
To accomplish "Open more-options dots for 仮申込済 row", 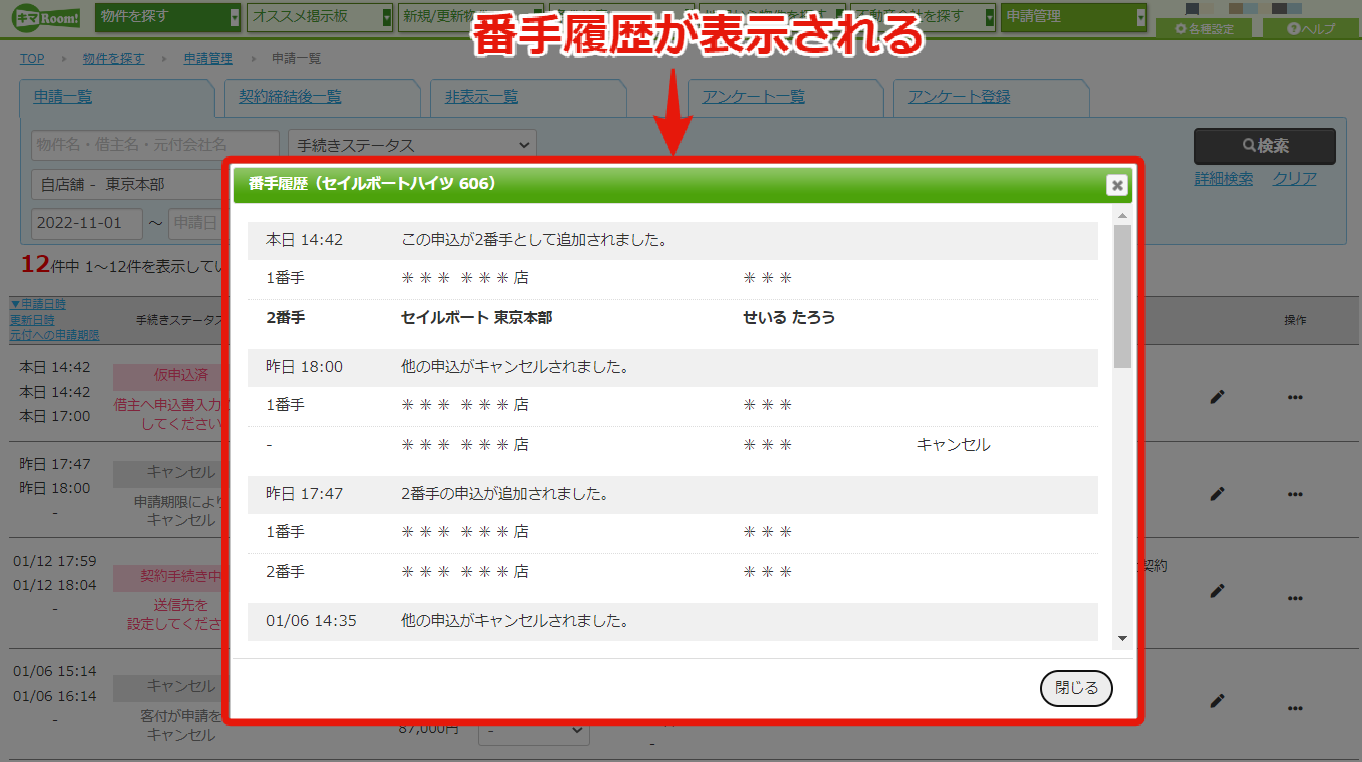I will pyautogui.click(x=1295, y=397).
